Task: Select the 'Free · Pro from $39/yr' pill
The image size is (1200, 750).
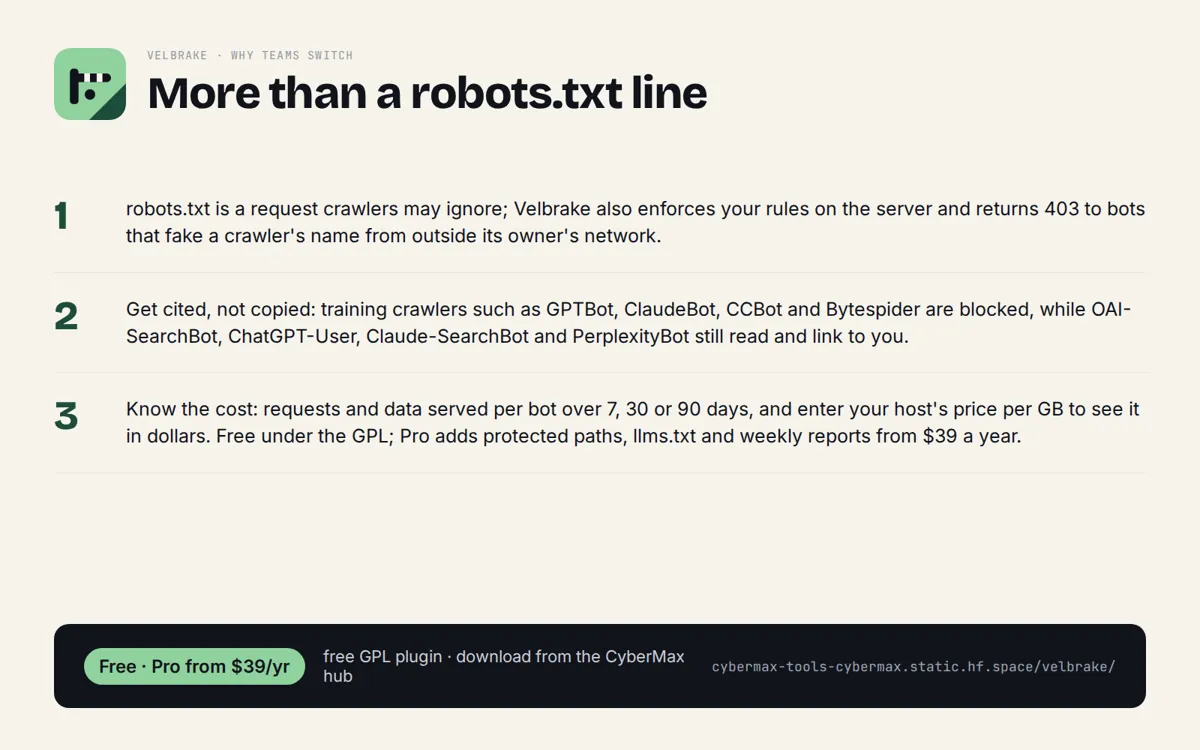Action: pyautogui.click(x=194, y=666)
